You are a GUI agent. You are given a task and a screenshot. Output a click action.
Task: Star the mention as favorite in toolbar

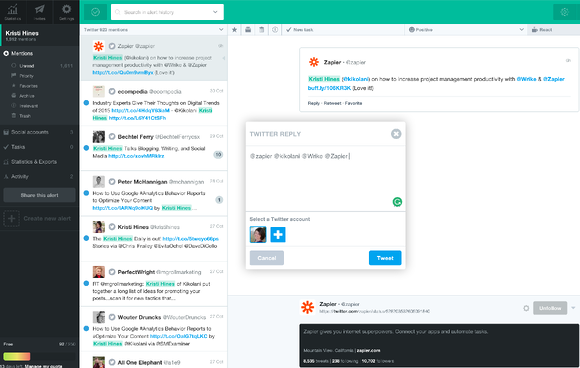[x=235, y=30]
